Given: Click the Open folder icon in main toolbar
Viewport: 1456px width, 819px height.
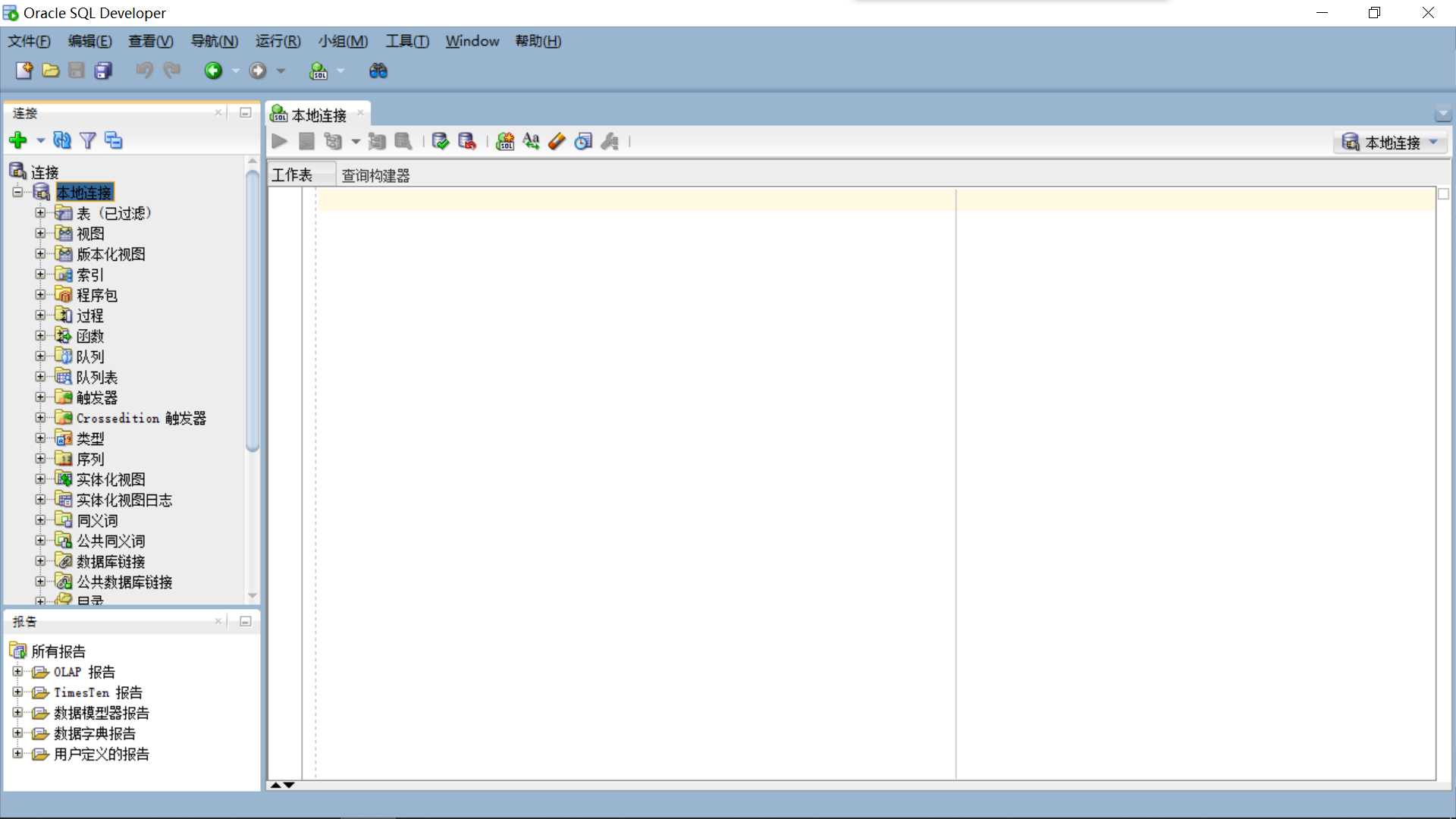Looking at the screenshot, I should click(51, 71).
